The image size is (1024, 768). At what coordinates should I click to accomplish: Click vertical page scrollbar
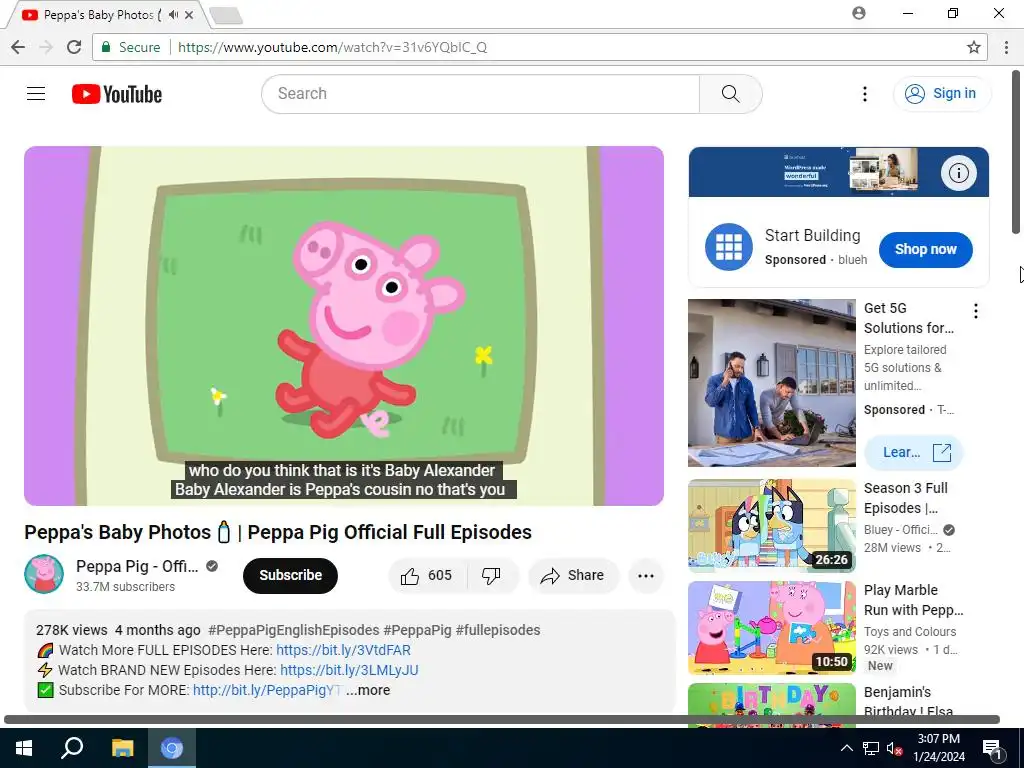click(x=1016, y=152)
